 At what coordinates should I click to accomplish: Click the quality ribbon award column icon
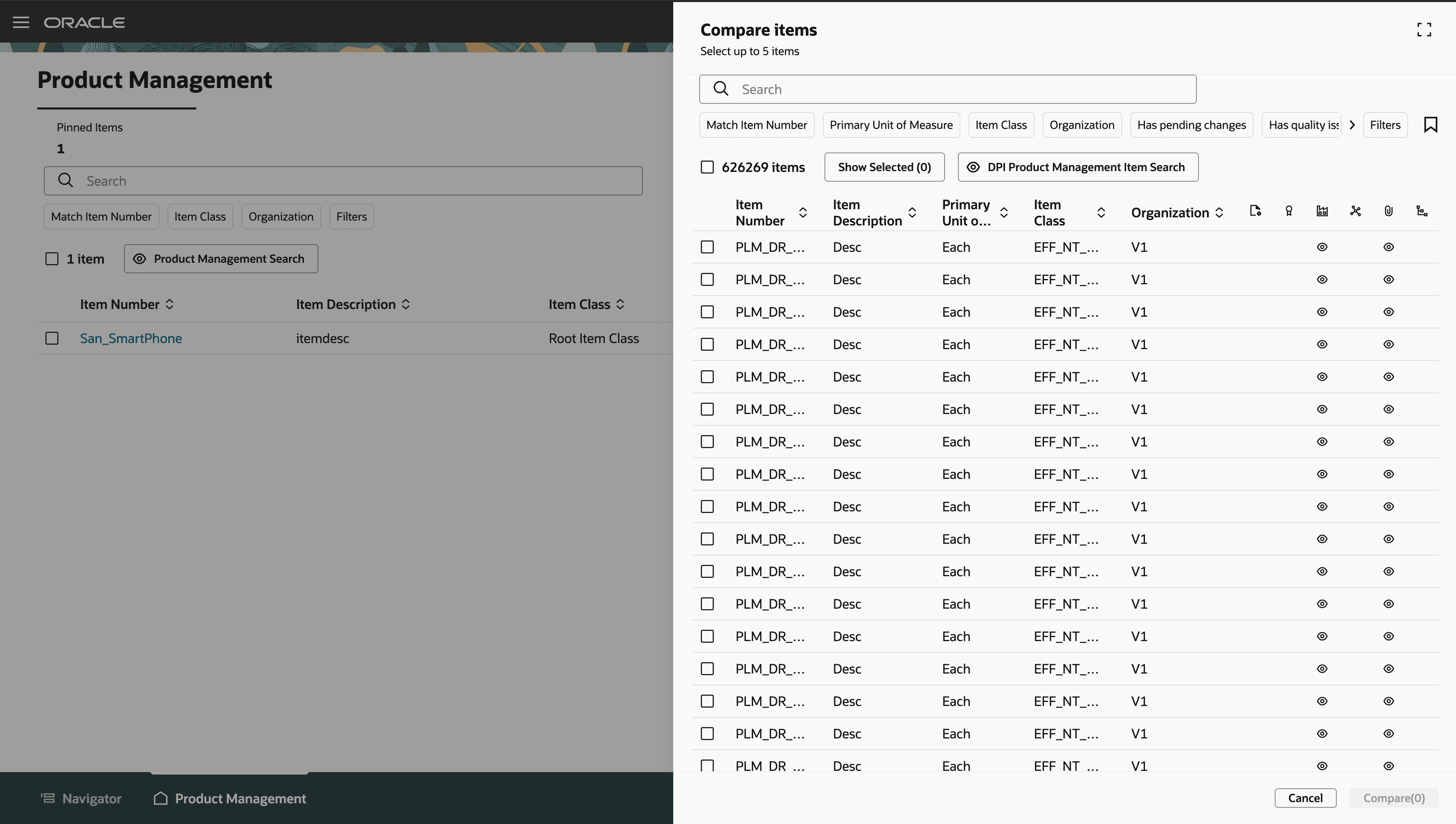(1288, 211)
